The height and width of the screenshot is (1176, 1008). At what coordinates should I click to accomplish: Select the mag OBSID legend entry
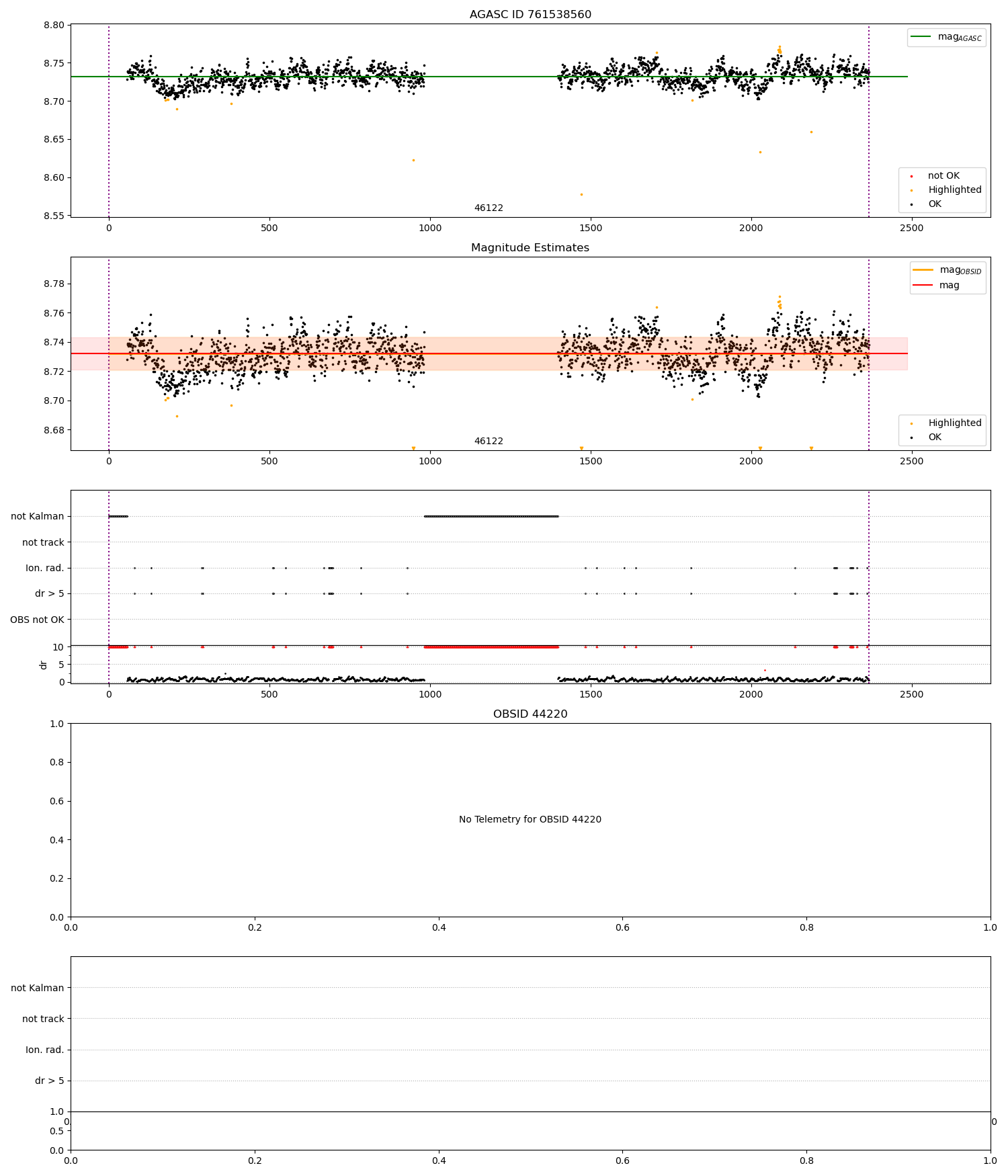coord(948,270)
